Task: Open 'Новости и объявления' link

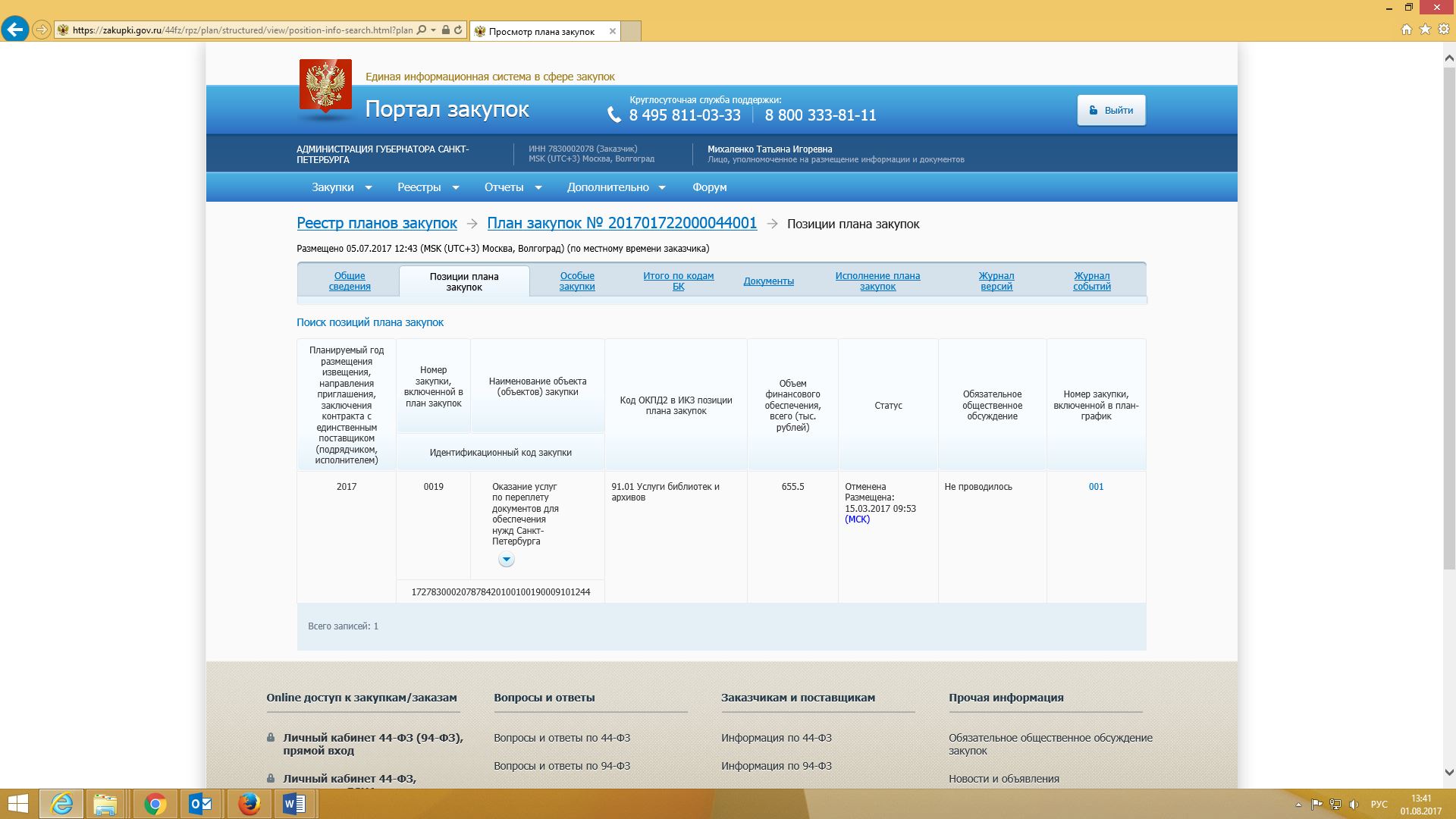Action: (x=1004, y=779)
